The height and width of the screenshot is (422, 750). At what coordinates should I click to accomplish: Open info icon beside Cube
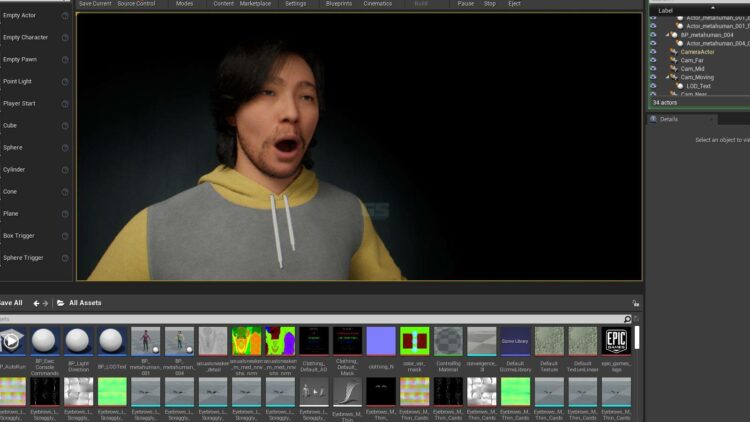pos(65,126)
